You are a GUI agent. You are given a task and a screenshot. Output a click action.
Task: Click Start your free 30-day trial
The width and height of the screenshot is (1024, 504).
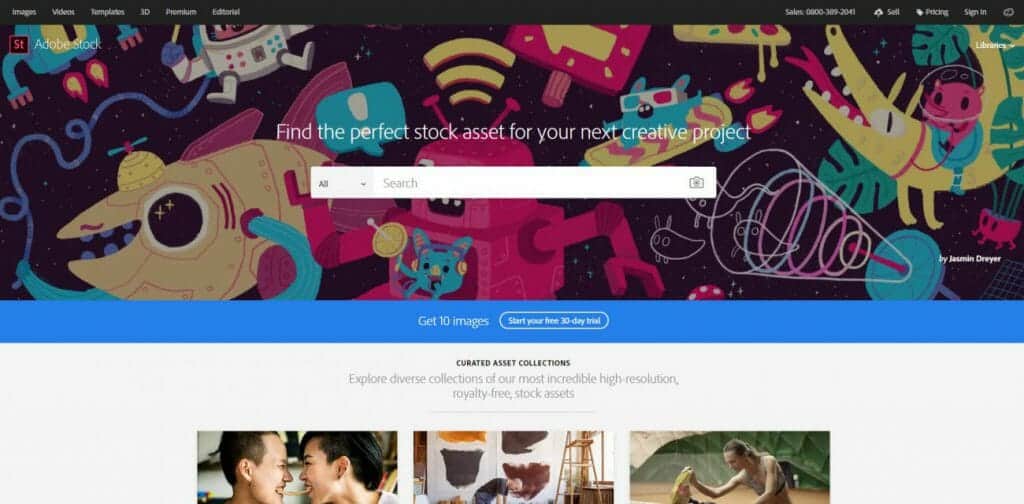(x=554, y=321)
